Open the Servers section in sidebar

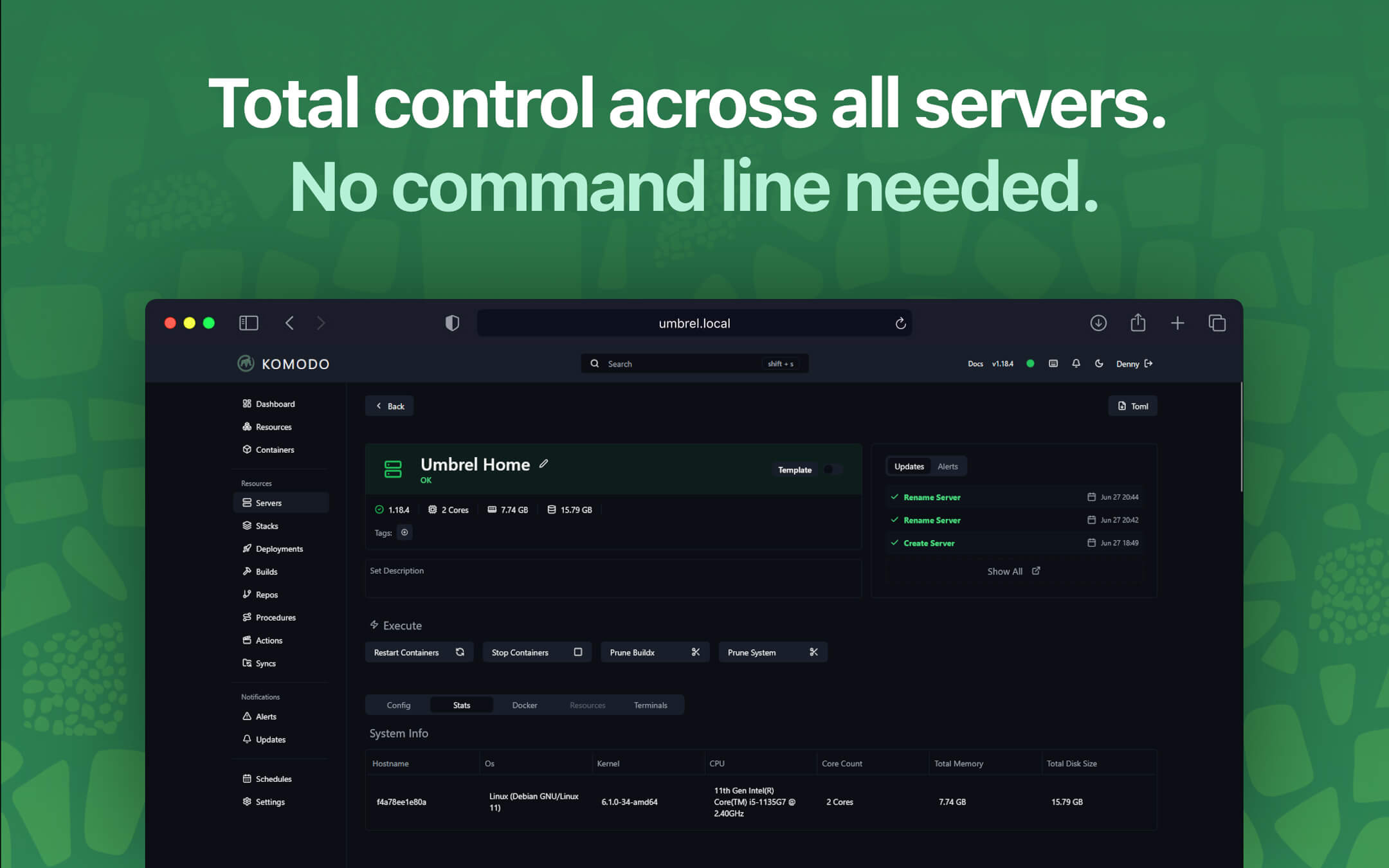(268, 502)
